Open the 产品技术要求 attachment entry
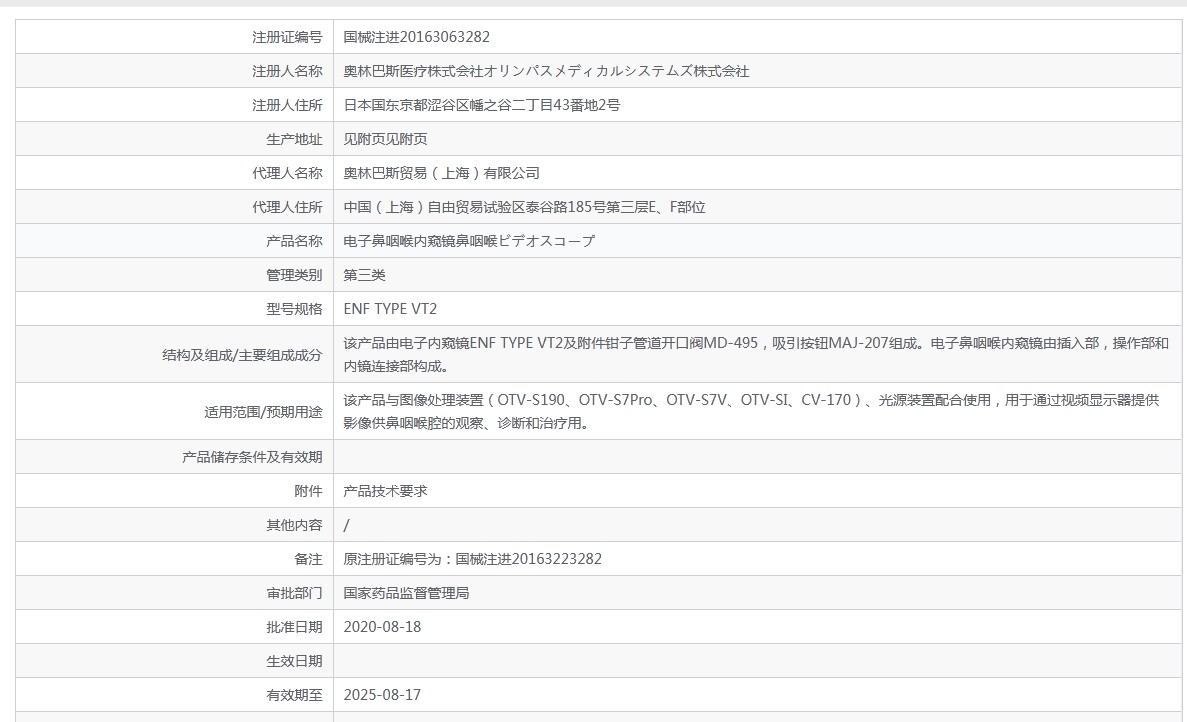 click(385, 491)
